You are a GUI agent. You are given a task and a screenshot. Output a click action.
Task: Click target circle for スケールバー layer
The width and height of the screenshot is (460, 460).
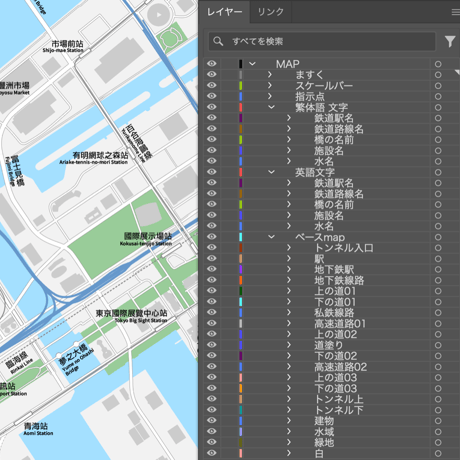coord(438,86)
